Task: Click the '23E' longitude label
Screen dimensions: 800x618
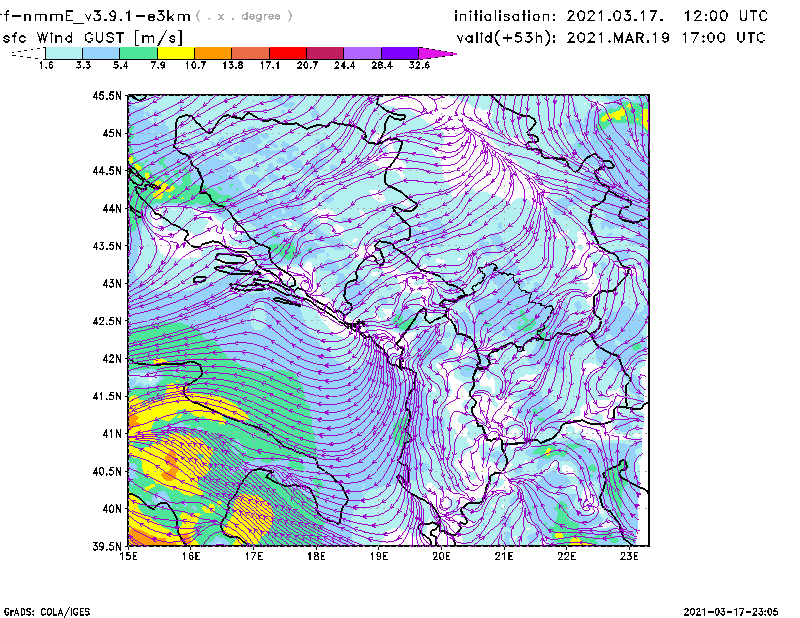Action: tap(629, 556)
